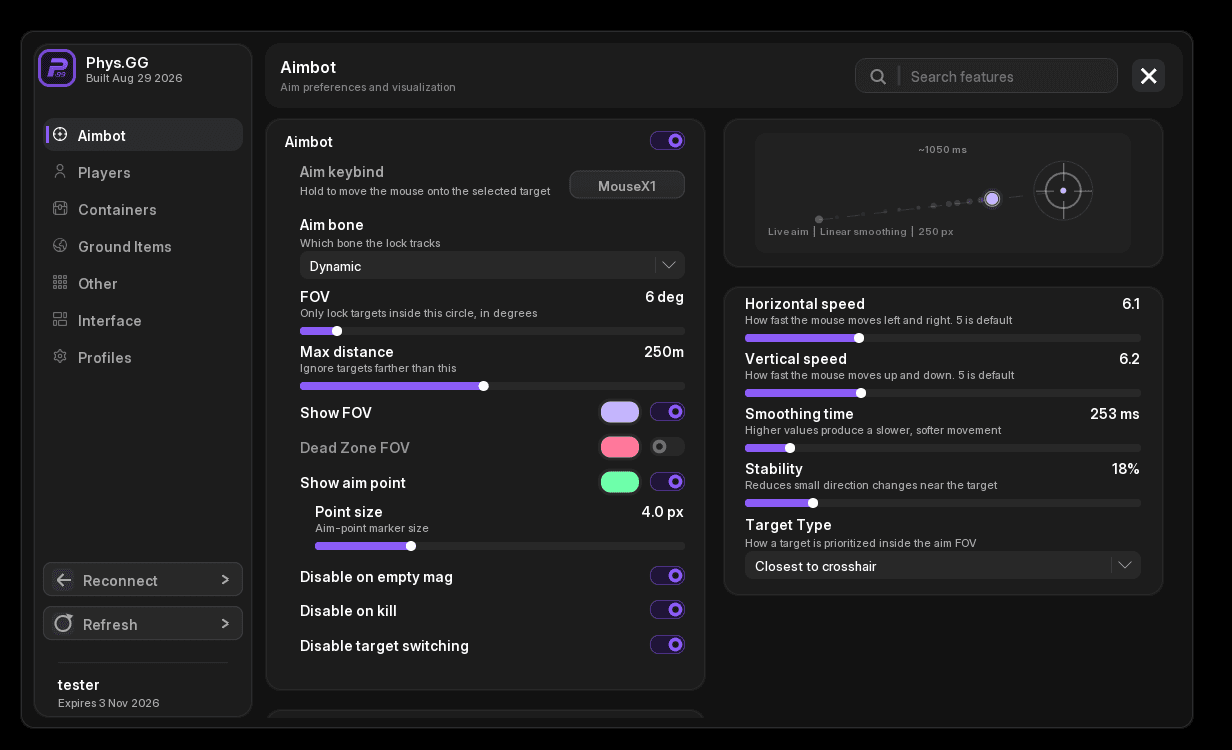Click the Horizontal speed slider
Screen dimensions: 1232x750
point(942,338)
